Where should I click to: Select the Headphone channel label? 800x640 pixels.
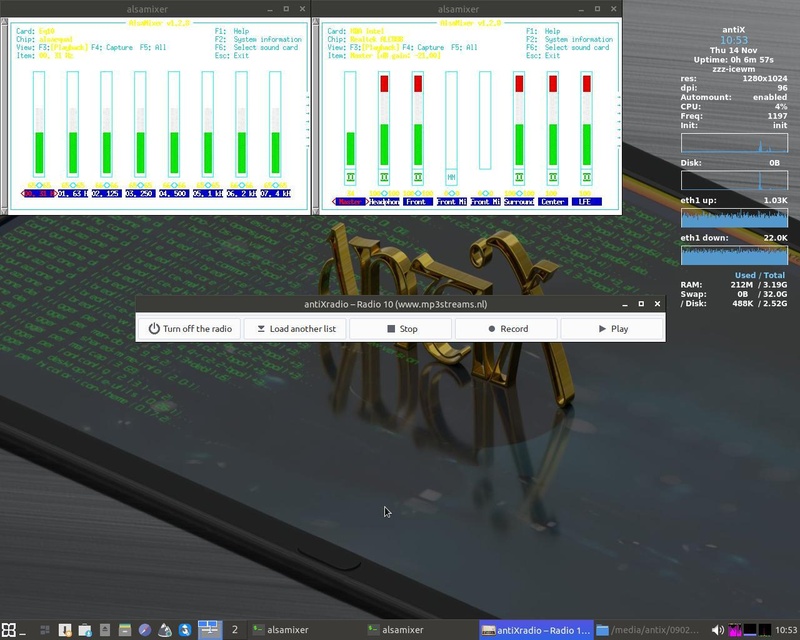(x=384, y=202)
